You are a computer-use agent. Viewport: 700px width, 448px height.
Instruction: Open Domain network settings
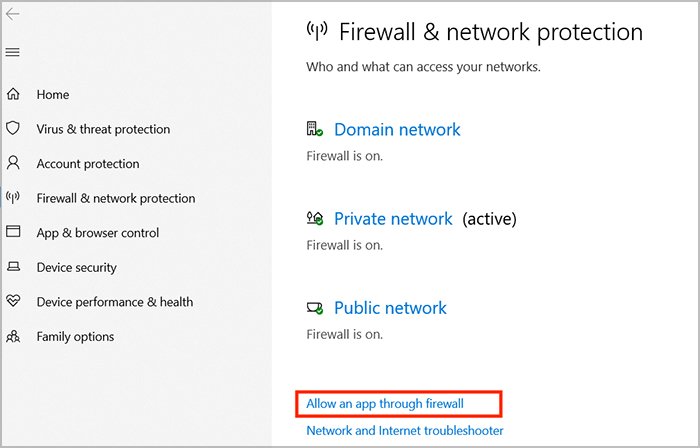(397, 129)
